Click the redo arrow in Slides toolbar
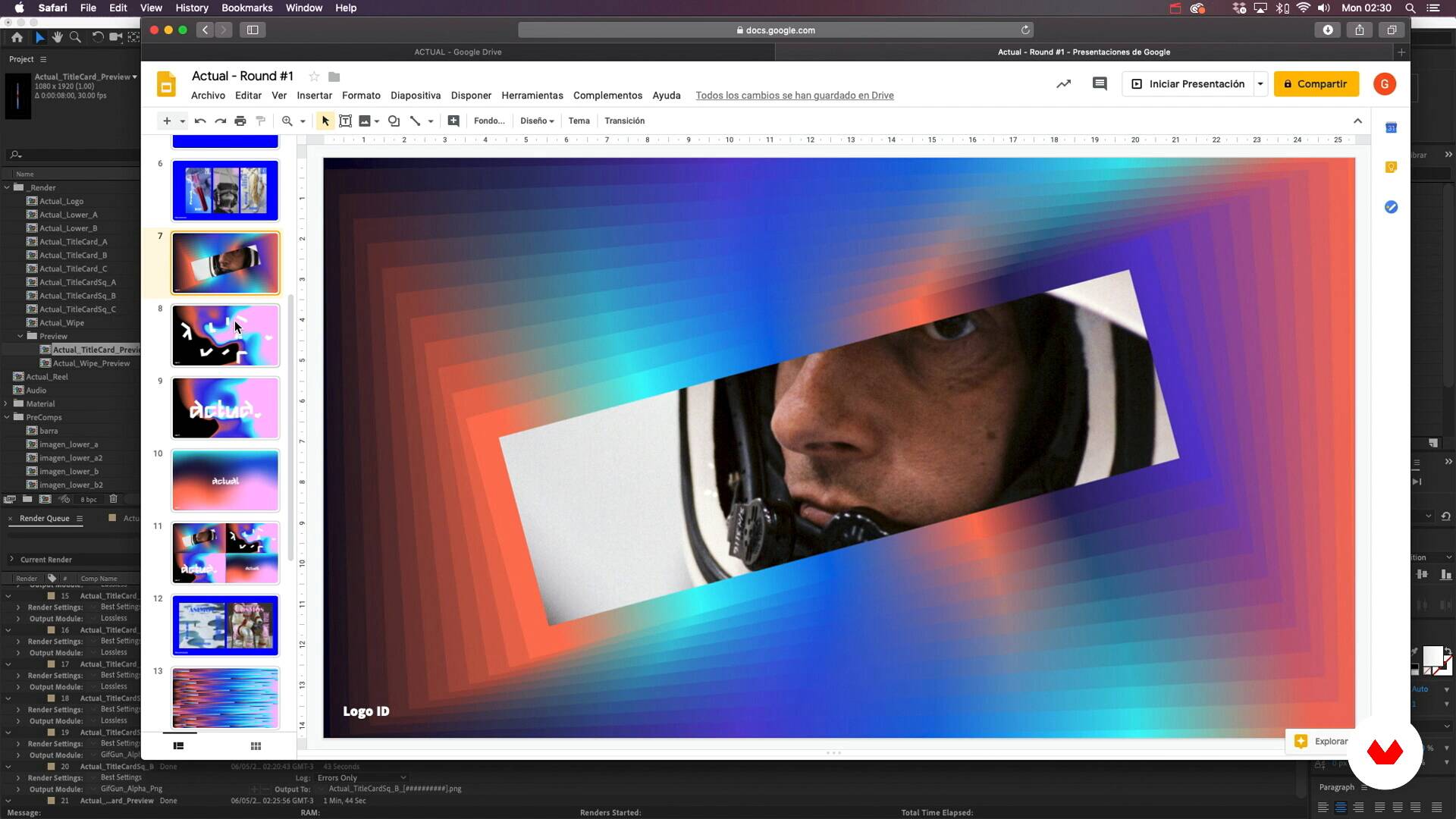Viewport: 1456px width, 819px height. tap(220, 121)
